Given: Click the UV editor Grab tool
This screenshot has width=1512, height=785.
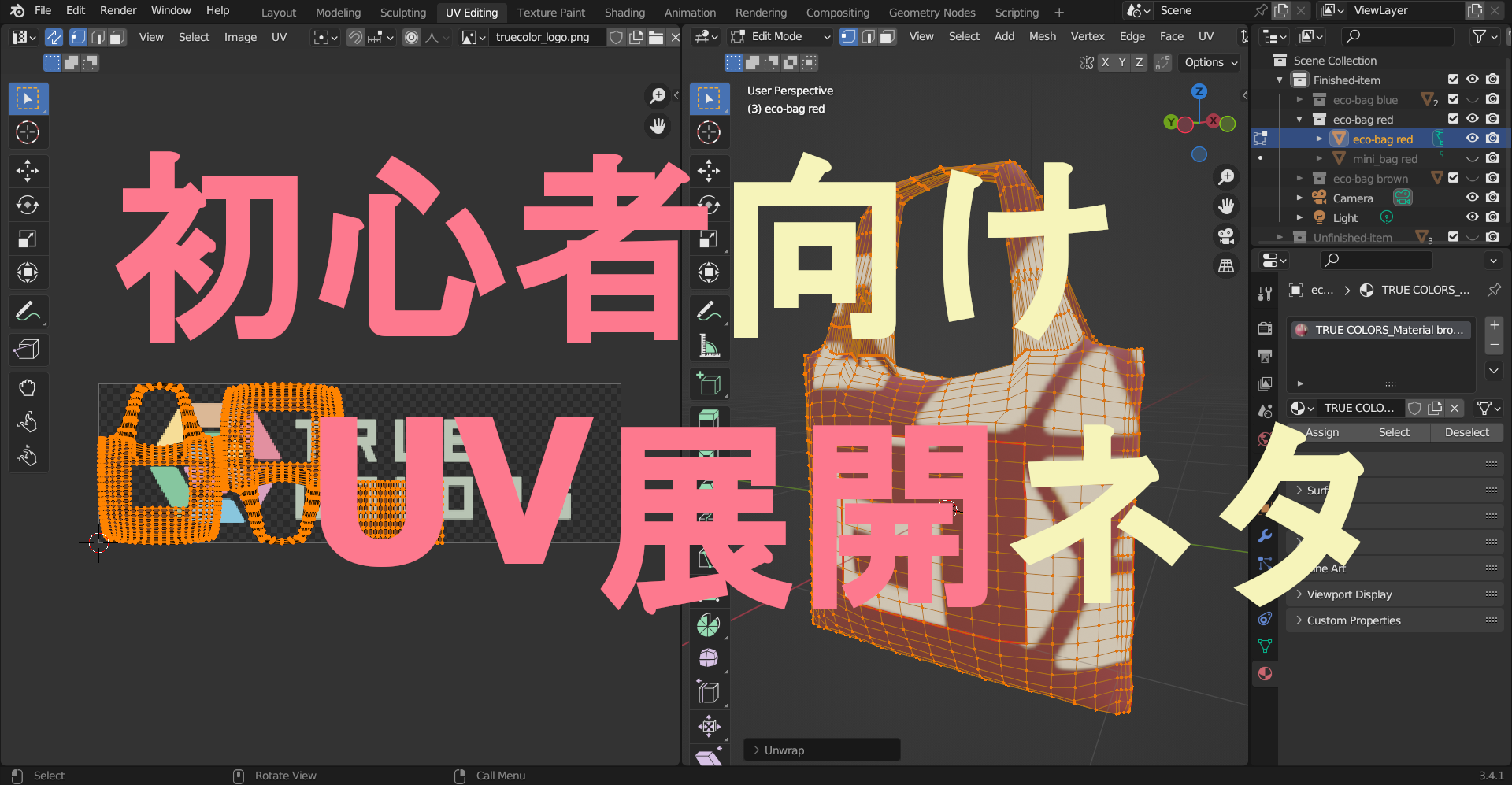Looking at the screenshot, I should (x=28, y=388).
